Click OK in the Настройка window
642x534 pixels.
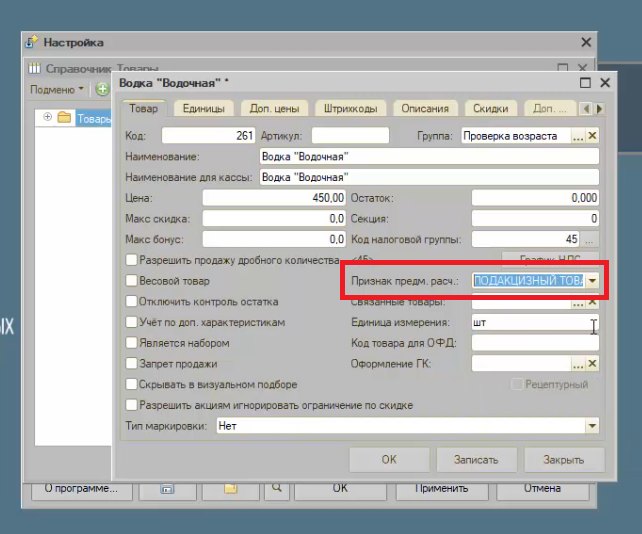click(x=340, y=490)
